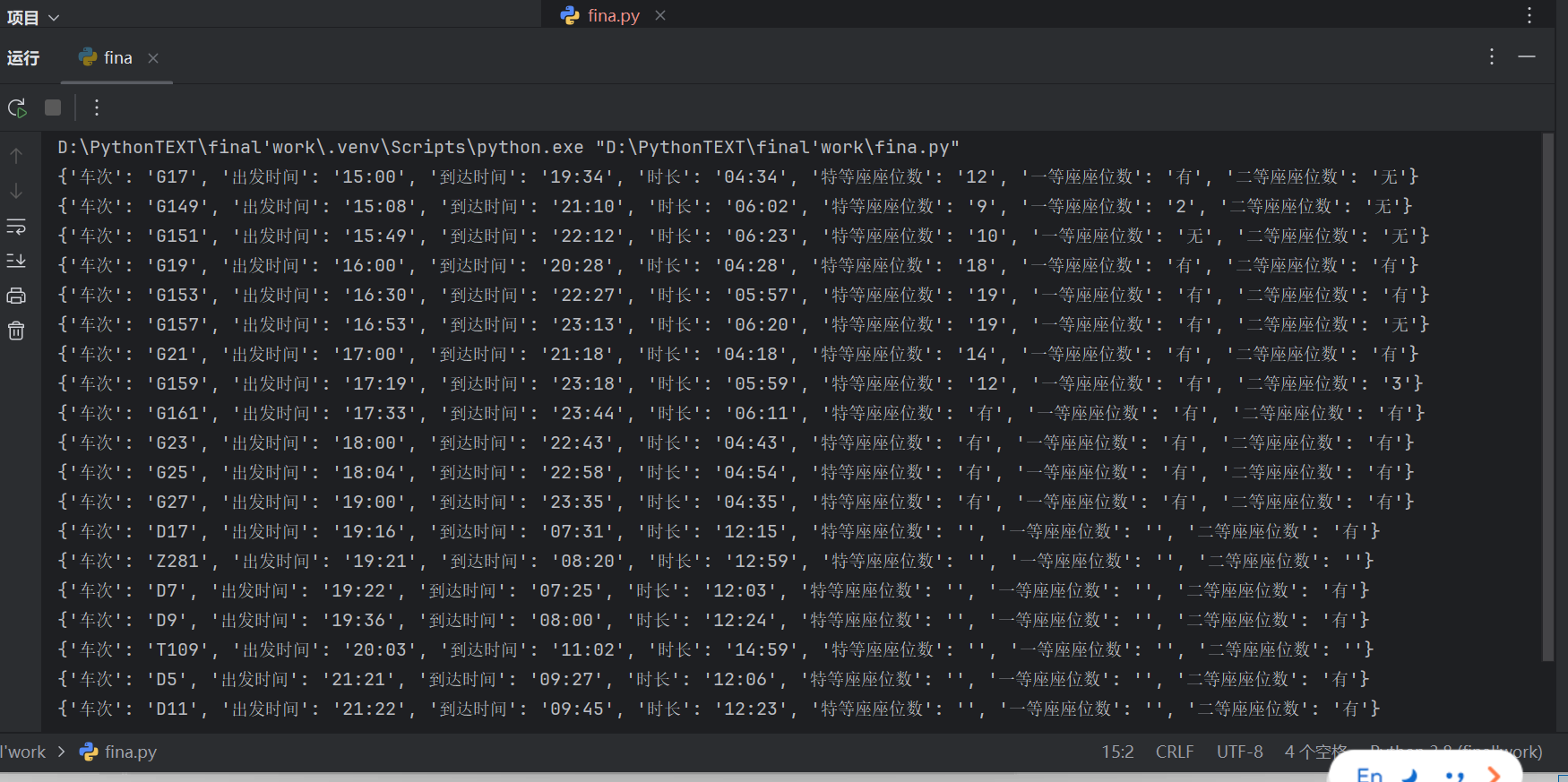Screen dimensions: 1568x782
Task: Close the fina run tab
Action: pos(153,58)
